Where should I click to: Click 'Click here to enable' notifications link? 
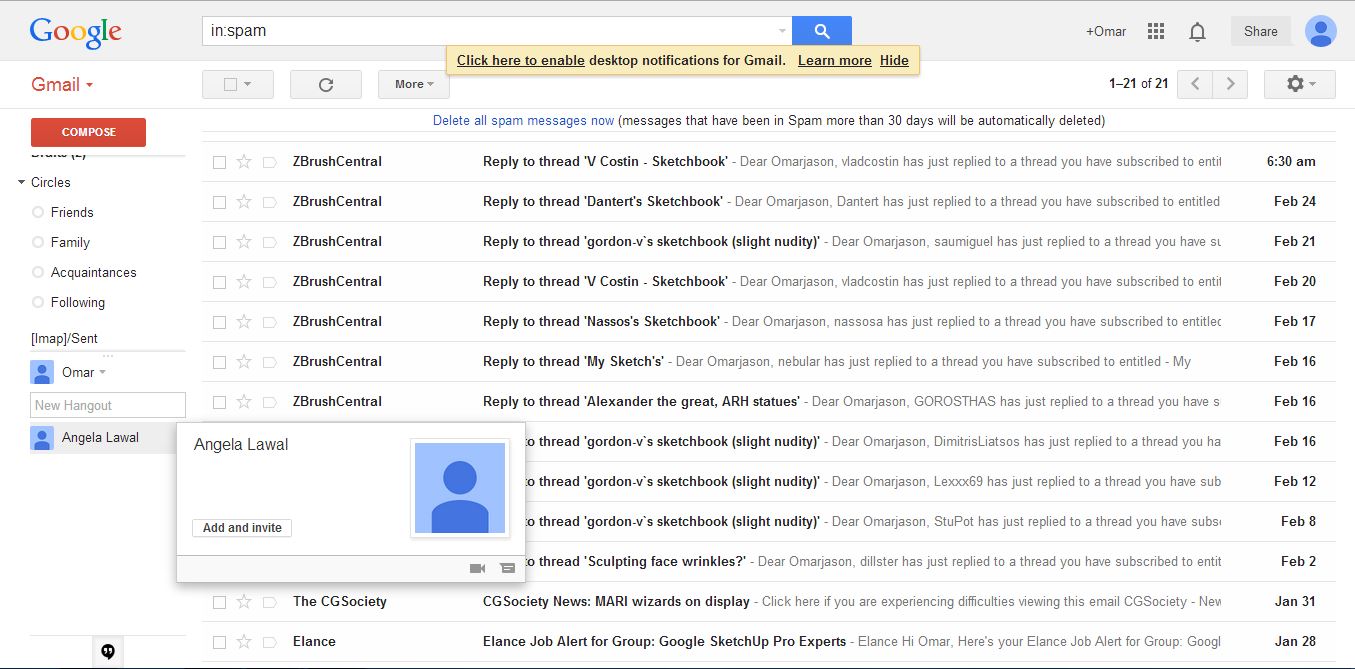pyautogui.click(x=521, y=60)
